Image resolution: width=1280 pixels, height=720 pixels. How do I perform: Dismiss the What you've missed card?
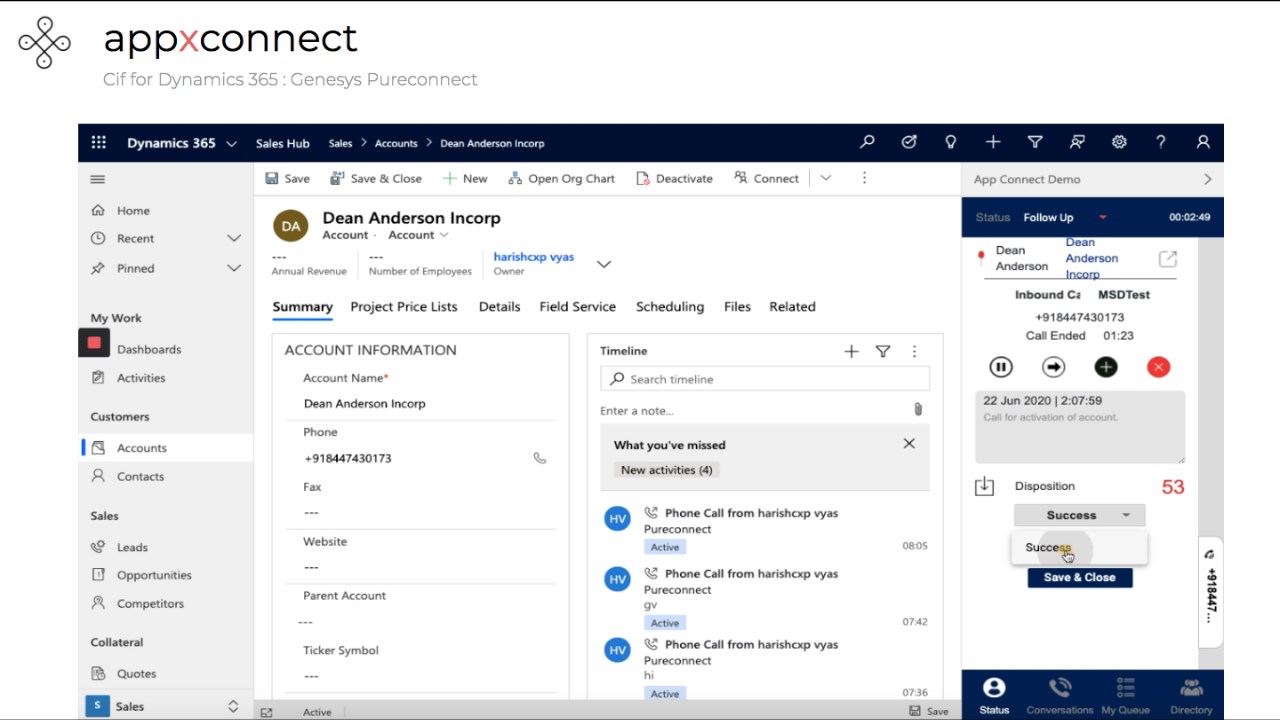pos(909,443)
